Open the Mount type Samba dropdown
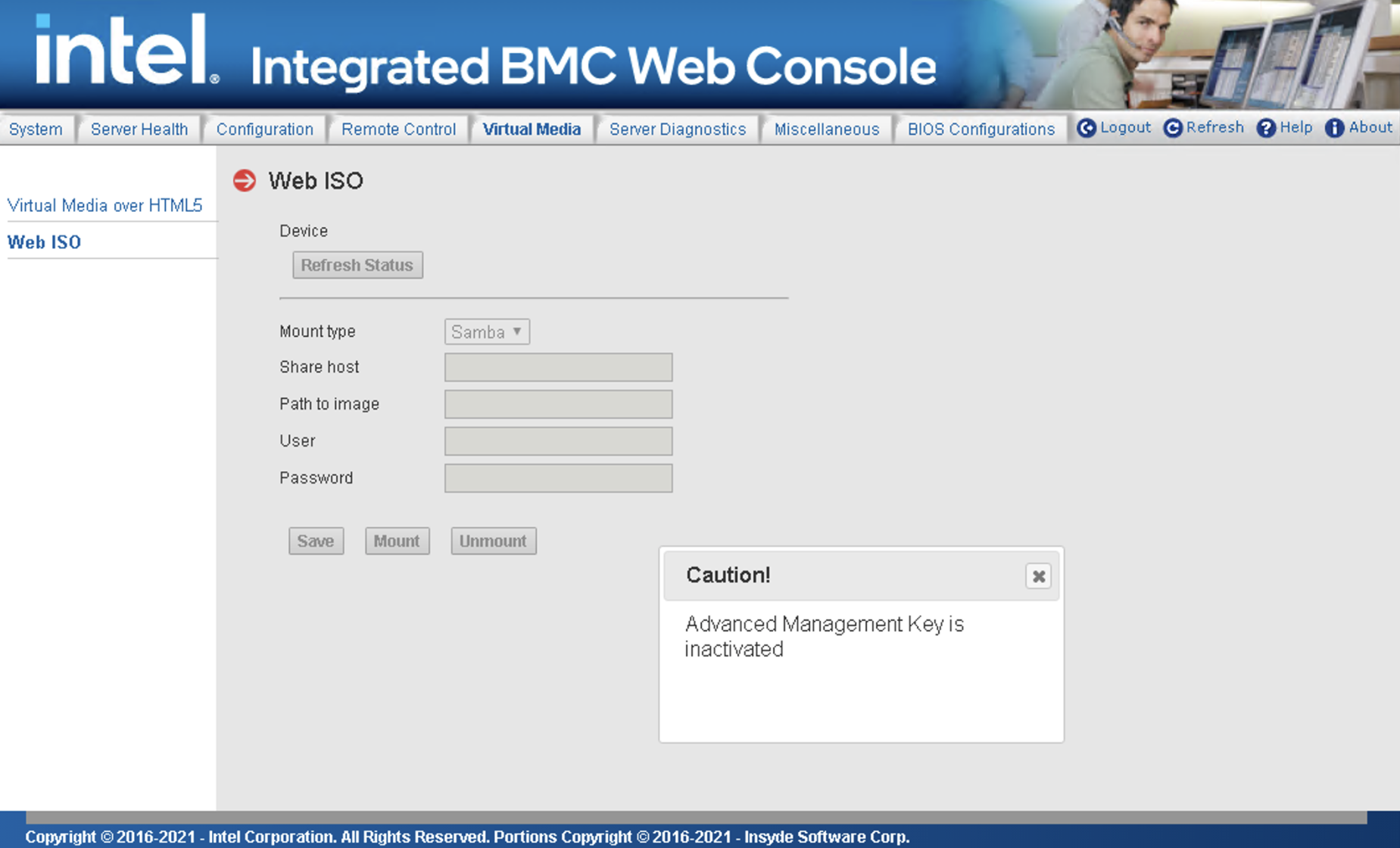1400x848 pixels. 487,332
